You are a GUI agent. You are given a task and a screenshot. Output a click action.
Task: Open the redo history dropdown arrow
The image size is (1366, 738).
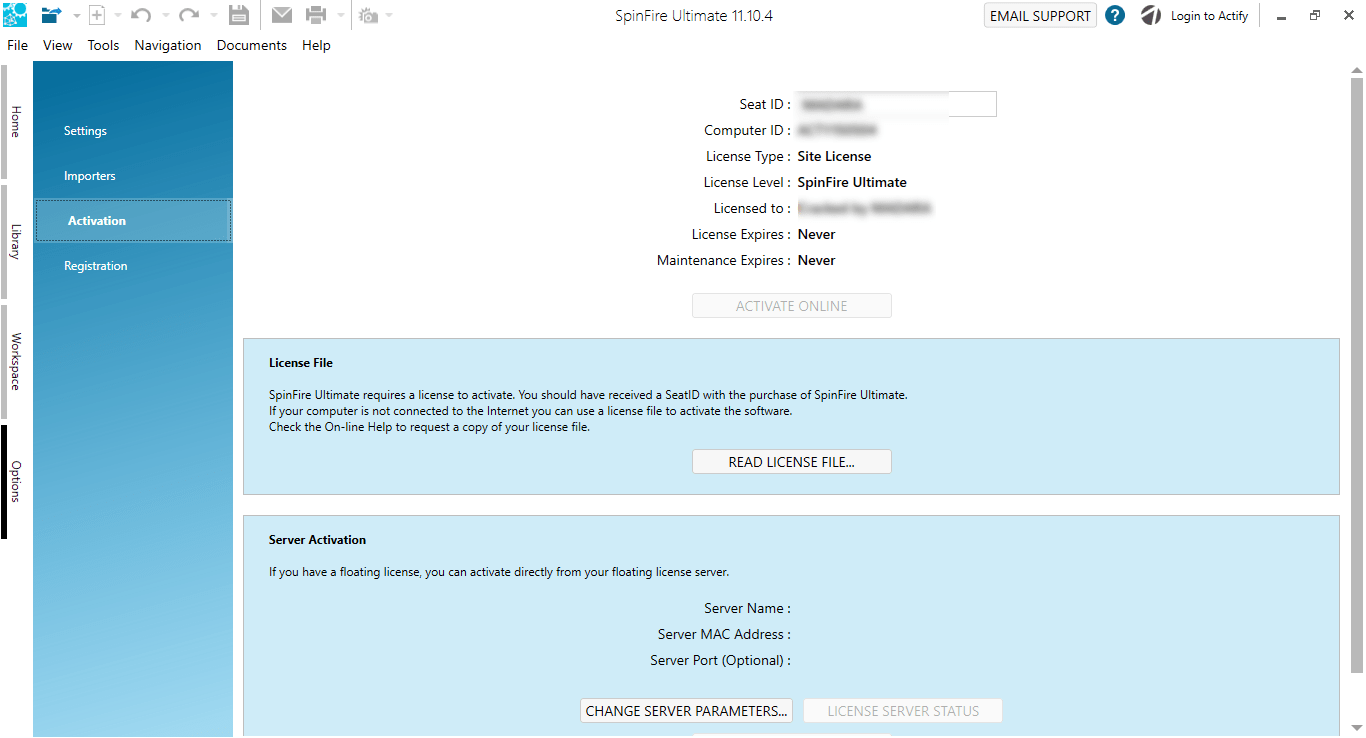click(213, 16)
